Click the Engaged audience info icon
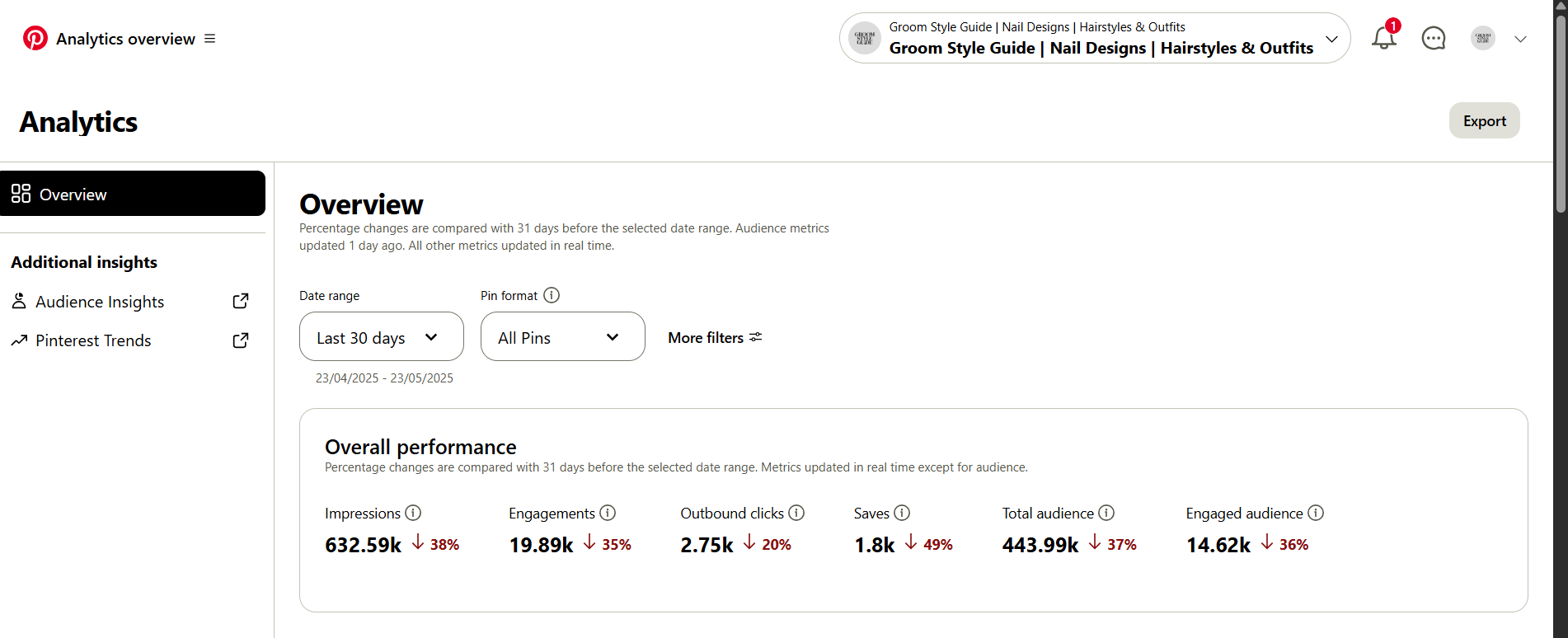 pos(1316,513)
